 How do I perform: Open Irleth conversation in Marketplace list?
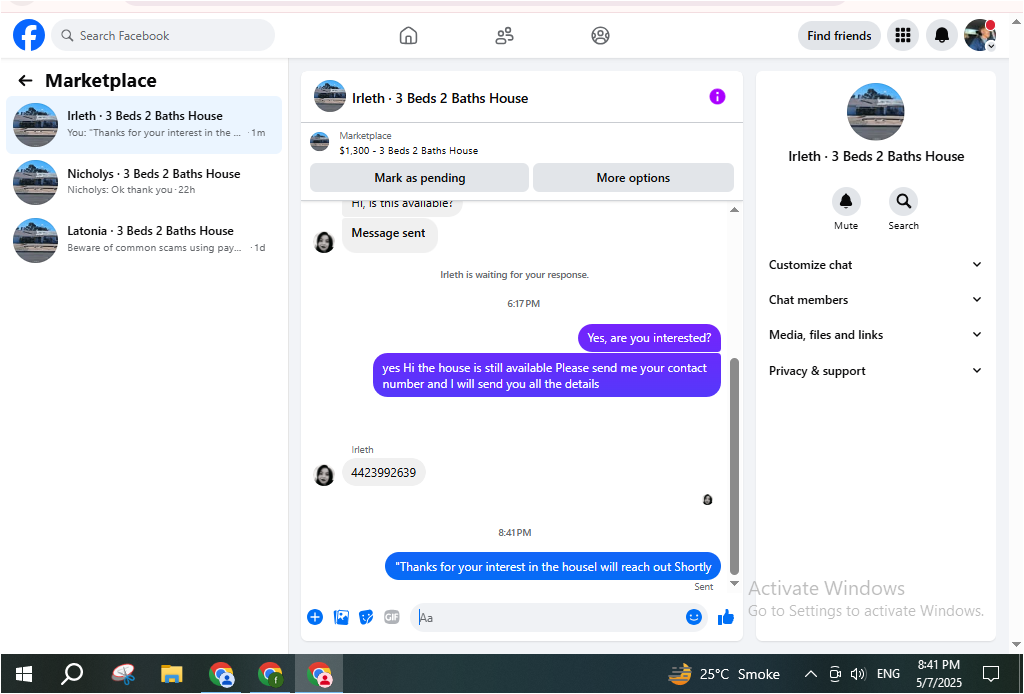144,125
